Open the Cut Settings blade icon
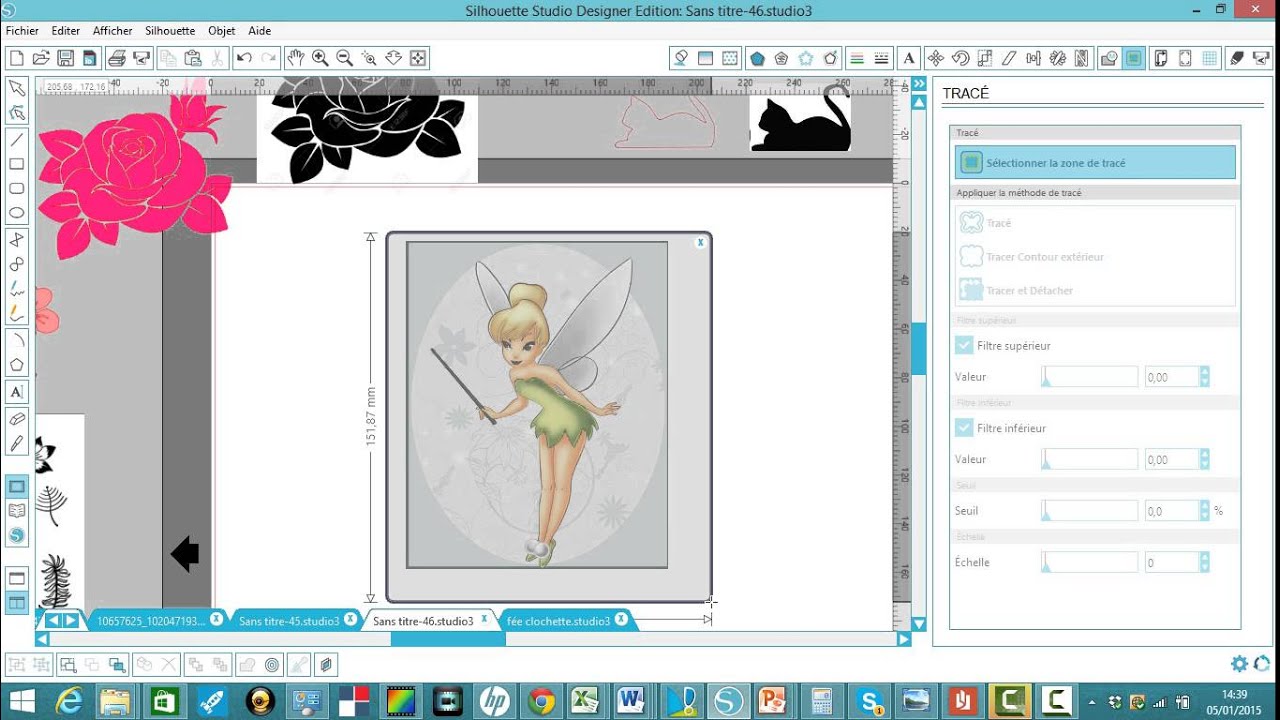 1236,58
